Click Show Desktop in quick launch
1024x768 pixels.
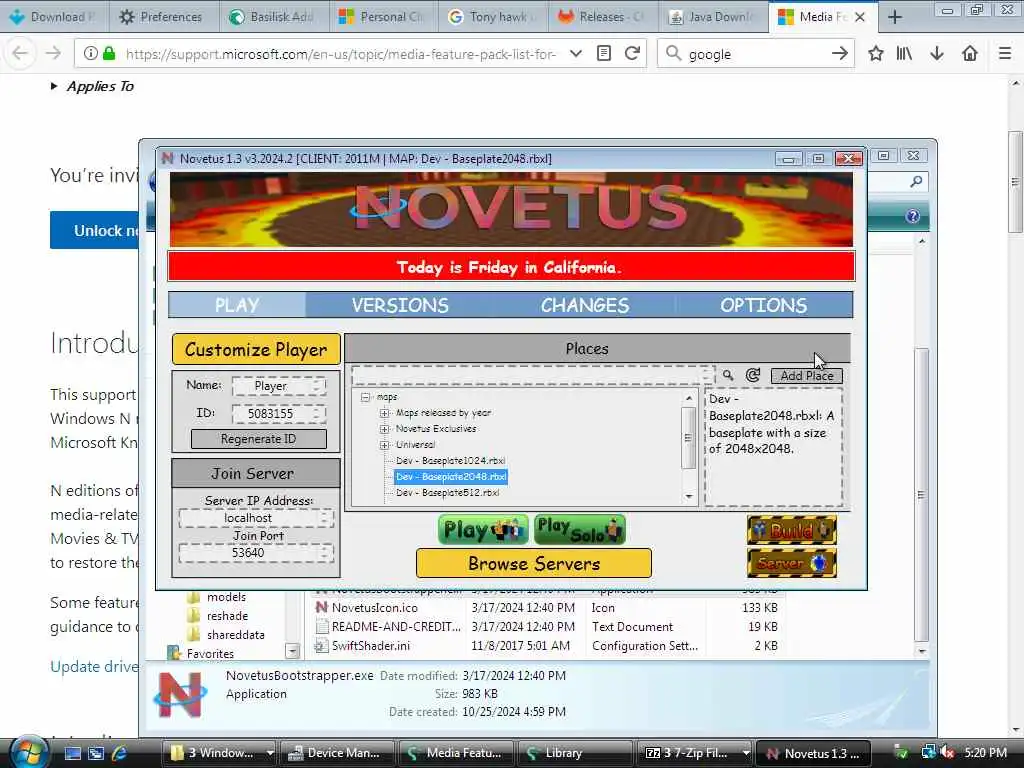[x=73, y=753]
